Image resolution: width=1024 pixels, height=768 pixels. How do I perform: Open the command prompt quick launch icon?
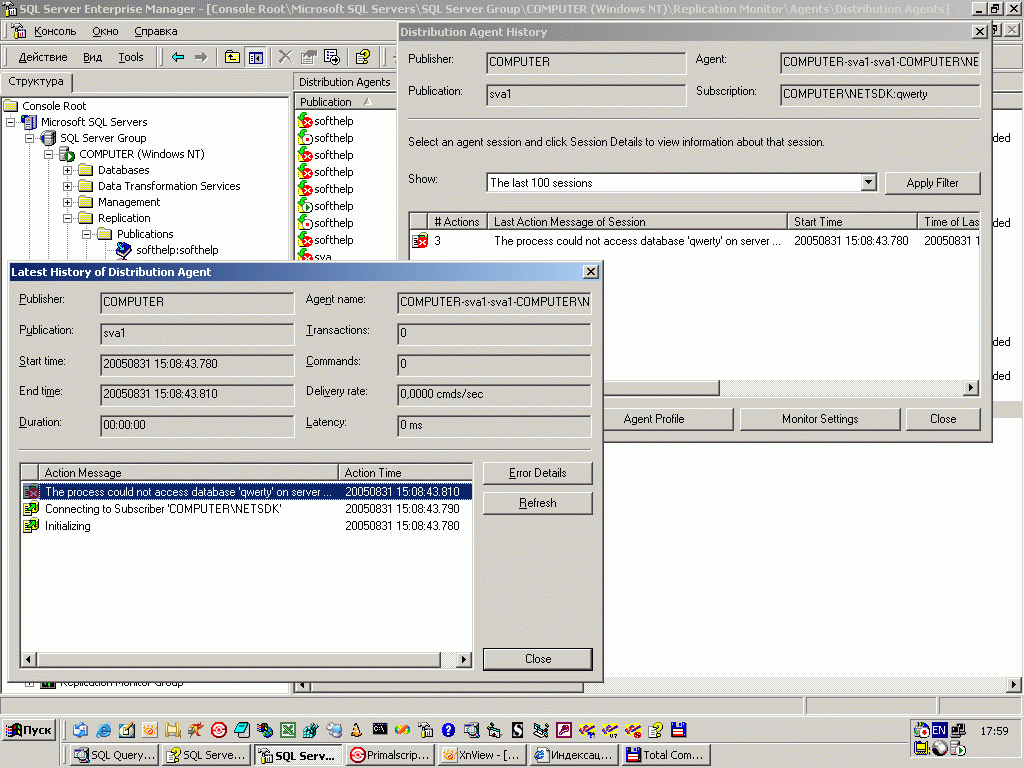coord(379,729)
